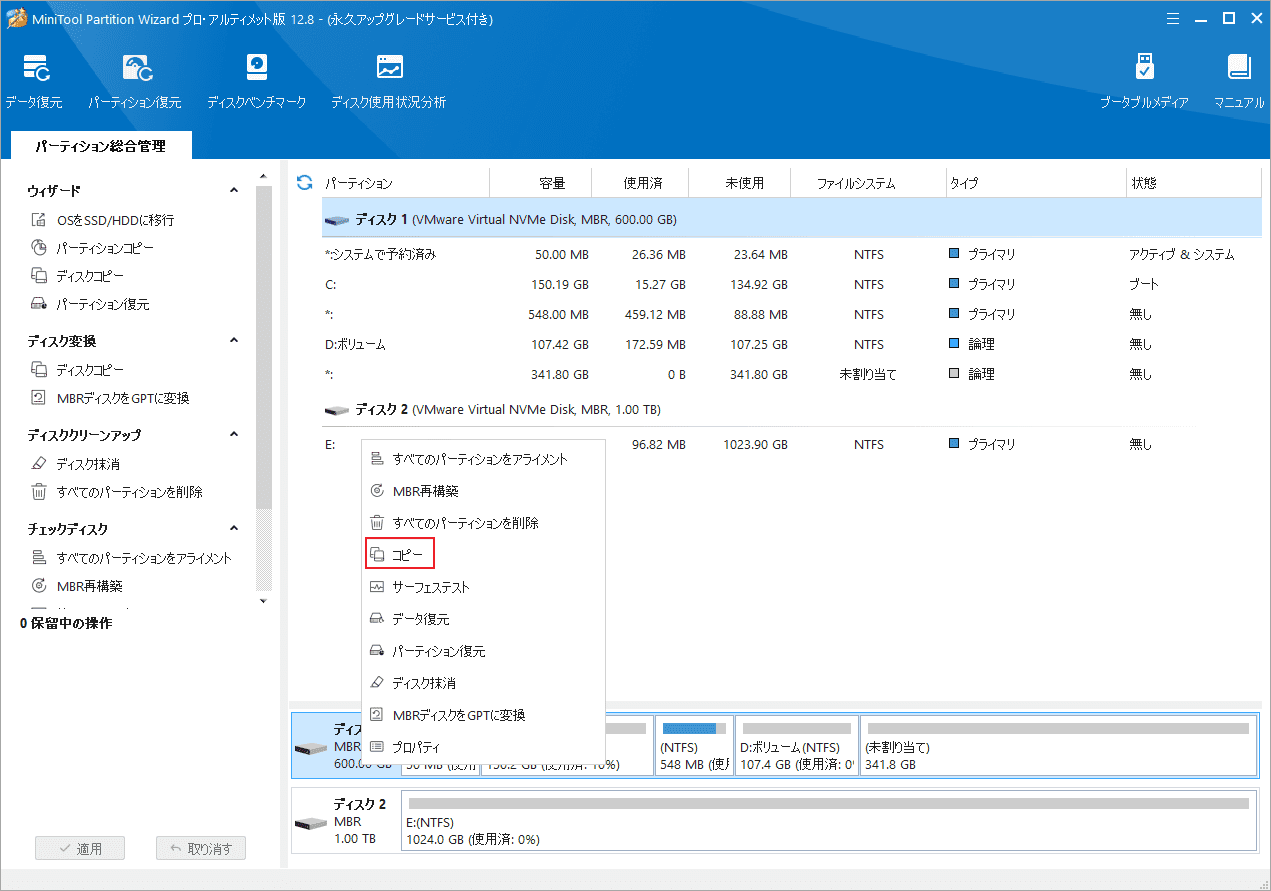Select the ディスク 1 header row
The height and width of the screenshot is (891, 1271).
[791, 219]
